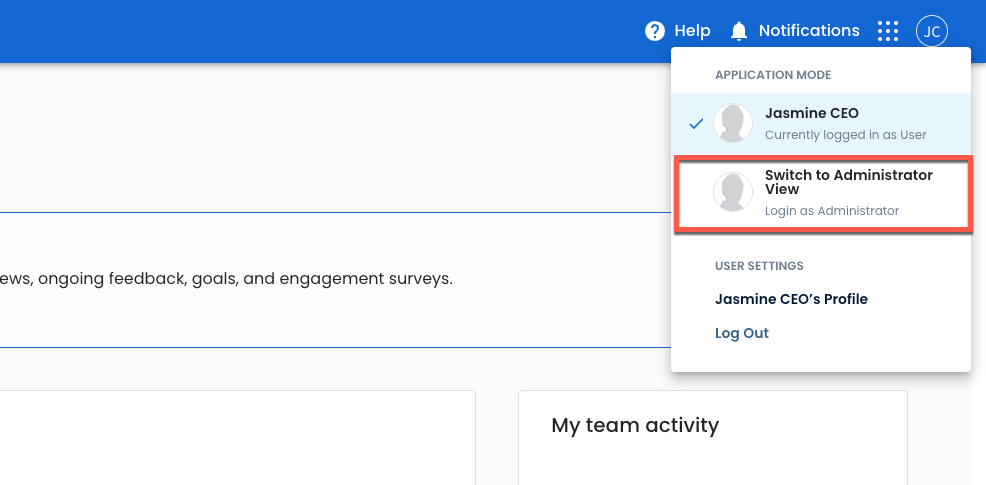Click the text mentioning engagement surveys
Screen dimensions: 986x485
pos(226,279)
